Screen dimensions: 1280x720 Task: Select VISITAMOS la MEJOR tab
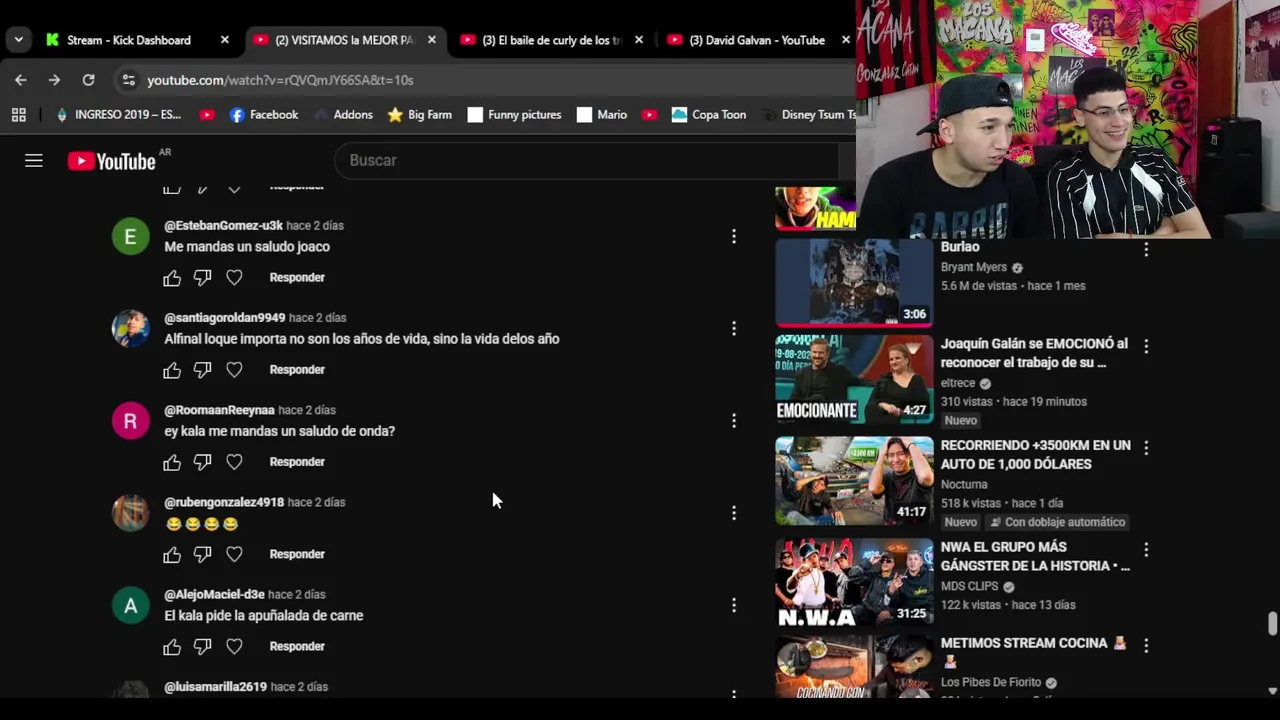pyautogui.click(x=343, y=40)
